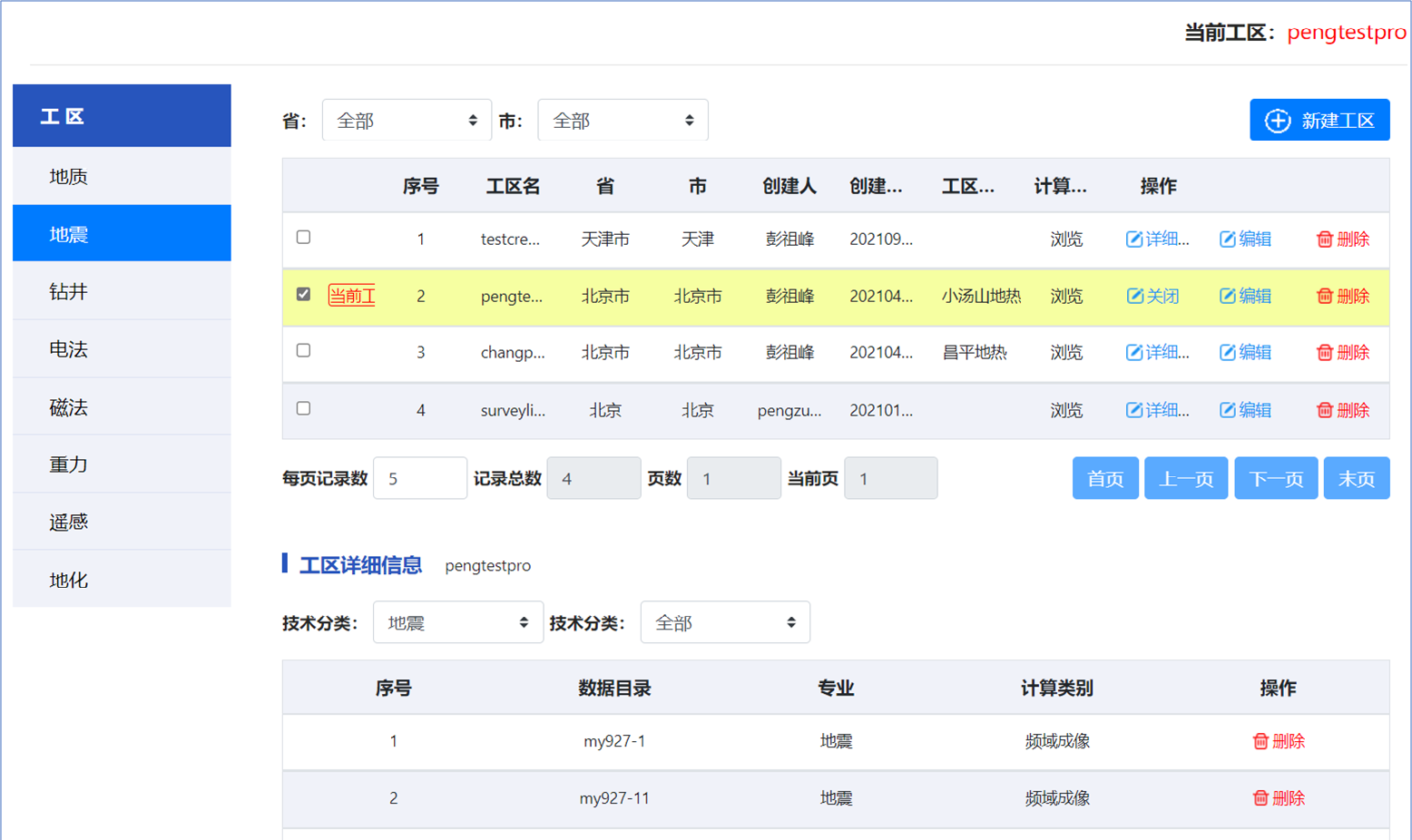Viewport: 1412px width, 840px height.
Task: Select 地质 in the sidebar
Action: pyautogui.click(x=122, y=176)
